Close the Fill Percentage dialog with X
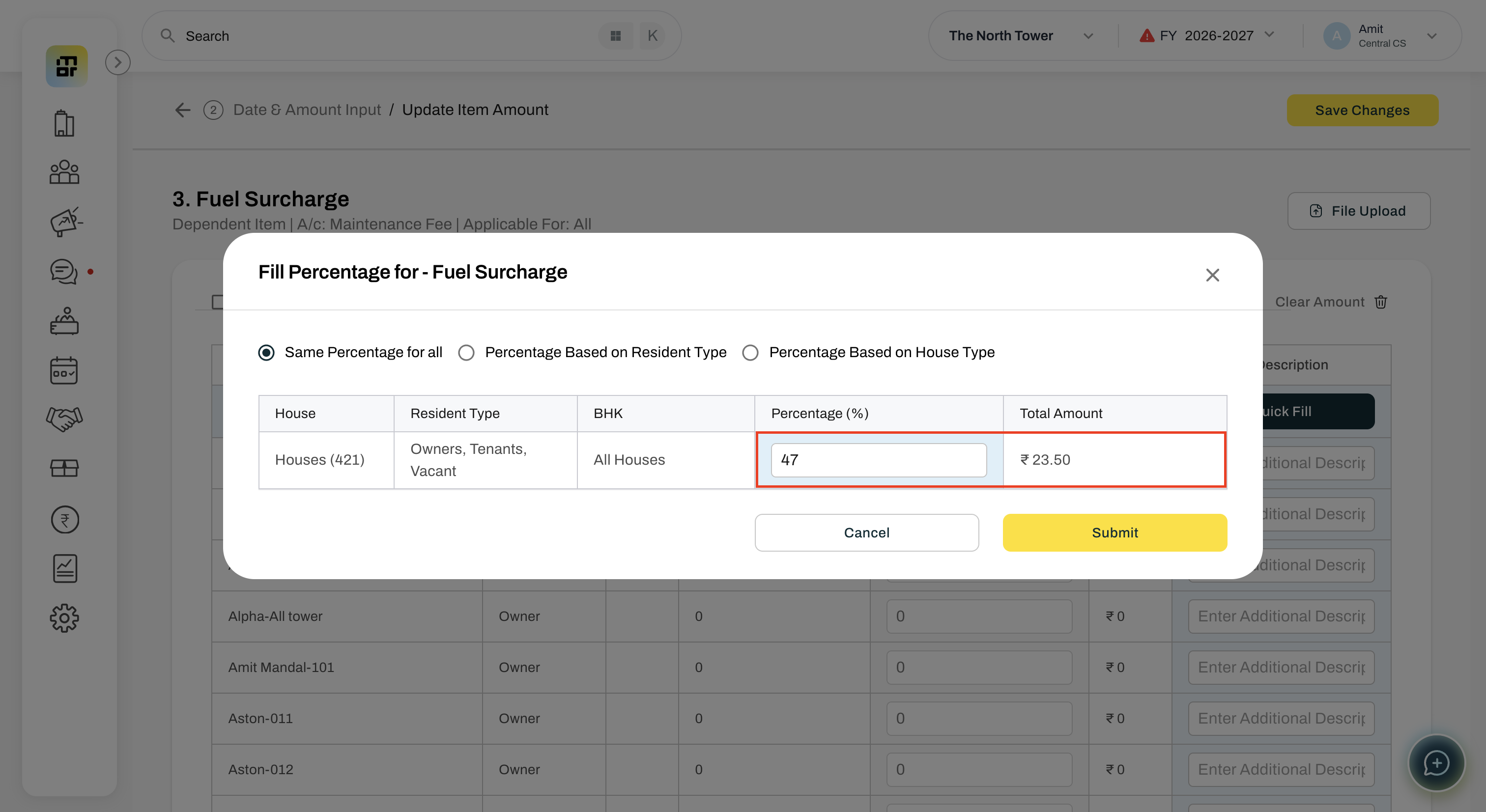 coord(1213,275)
